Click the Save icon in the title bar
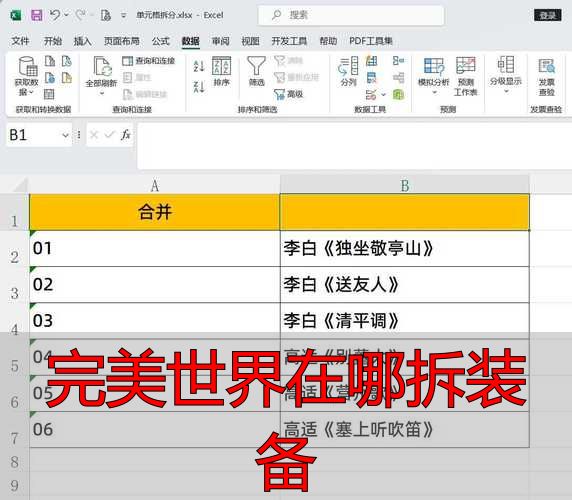Image resolution: width=572 pixels, height=500 pixels. [37, 15]
